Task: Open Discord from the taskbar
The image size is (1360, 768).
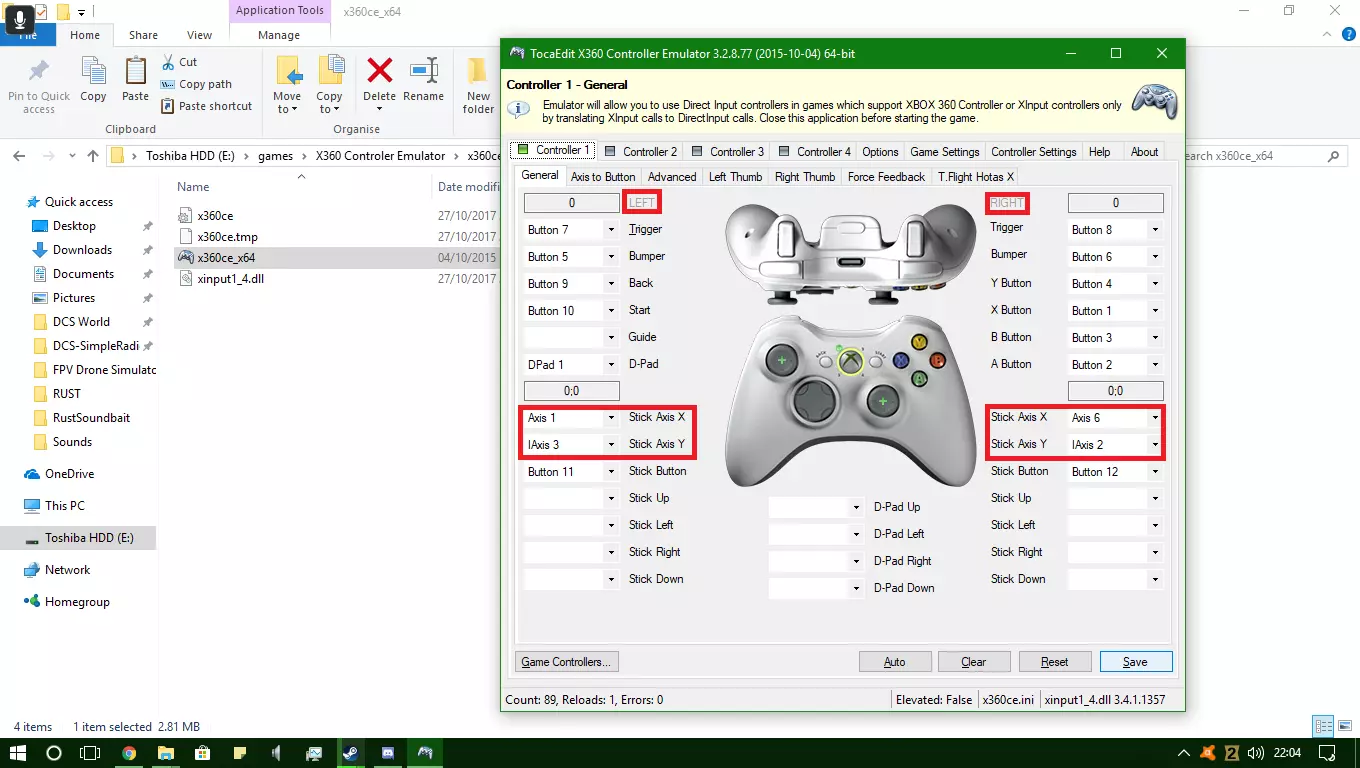Action: coord(388,753)
